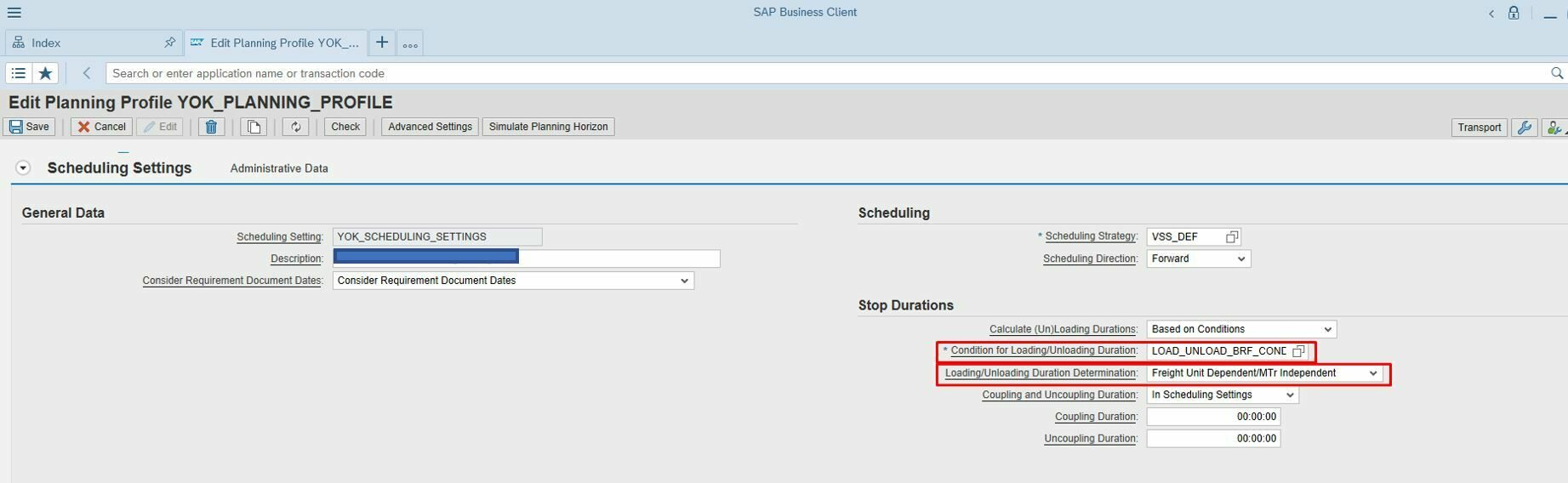Click the lock icon in title bar

click(1514, 13)
